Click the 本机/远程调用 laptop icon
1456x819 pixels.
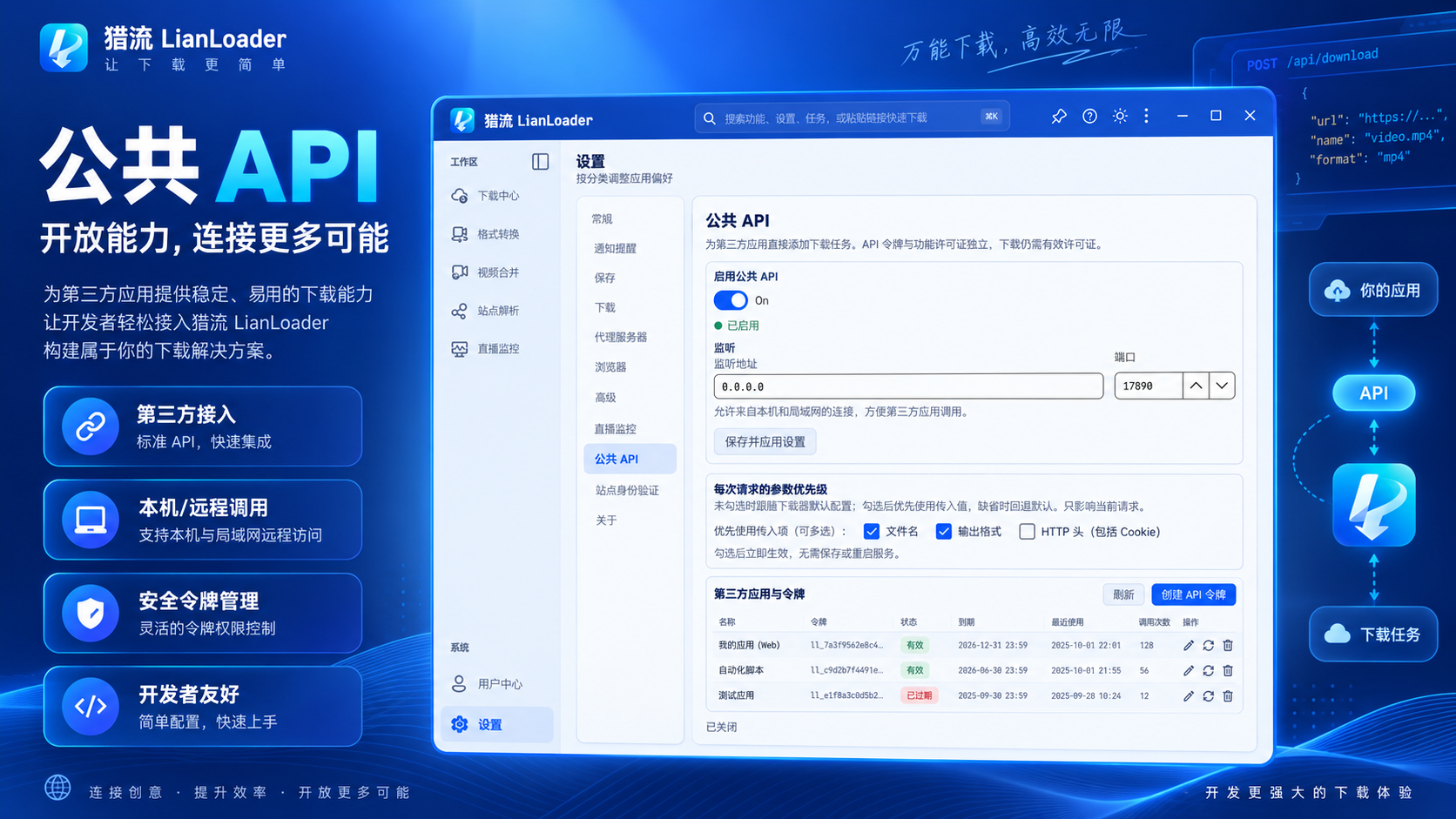91,520
